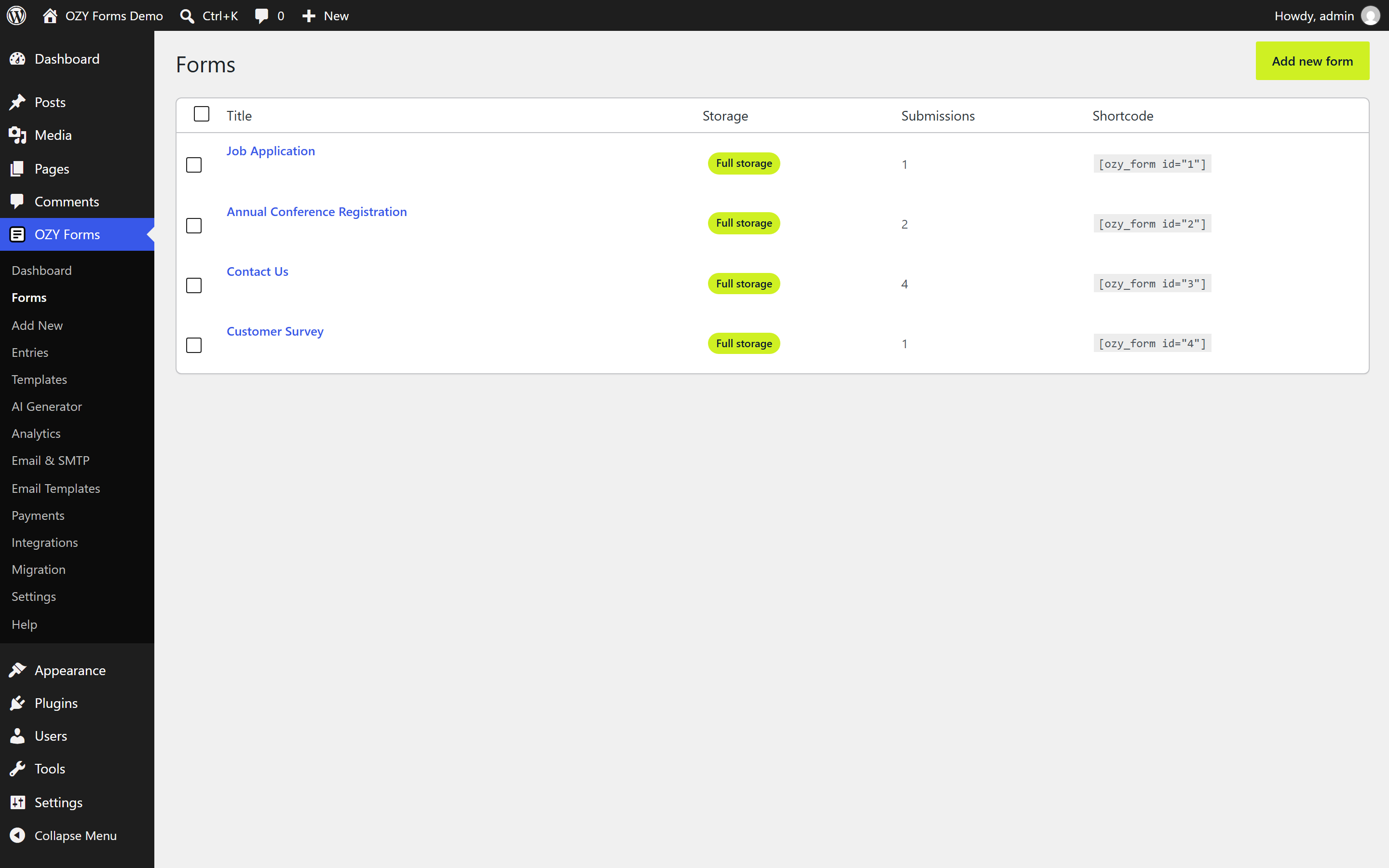Click the Shortcode column header
Viewport: 1389px width, 868px height.
coord(1123,115)
